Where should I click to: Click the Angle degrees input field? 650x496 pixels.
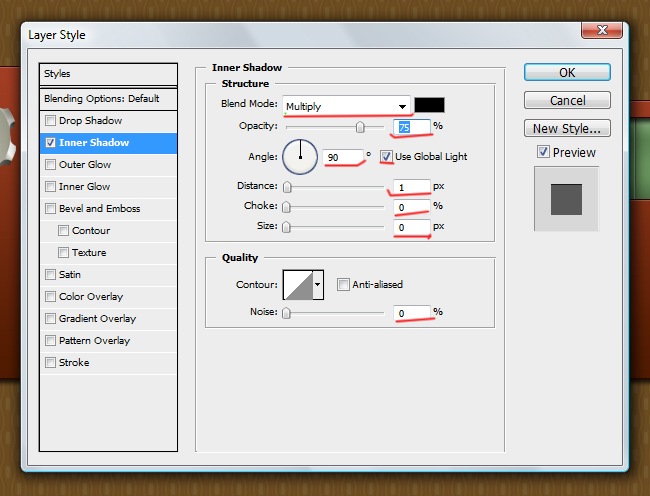pyautogui.click(x=343, y=157)
